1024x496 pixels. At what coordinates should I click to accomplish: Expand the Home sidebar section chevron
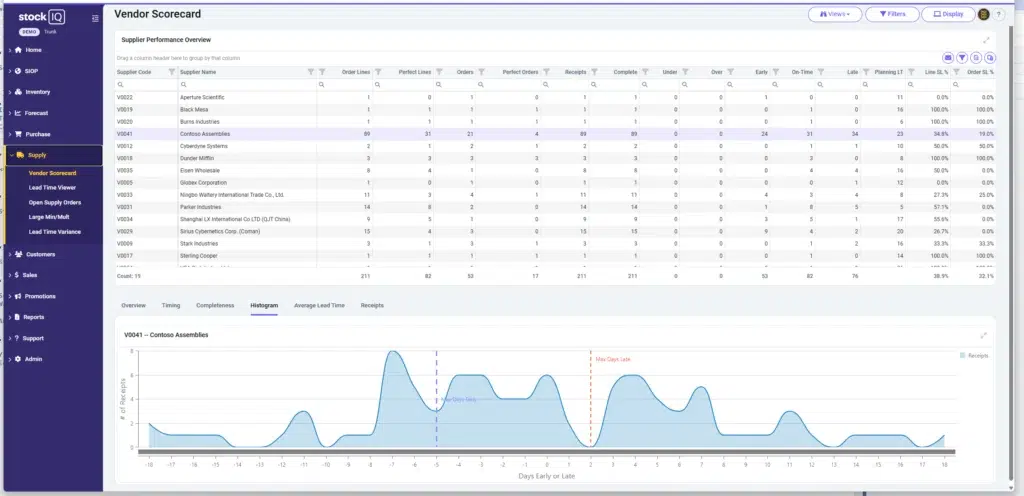click(10, 50)
